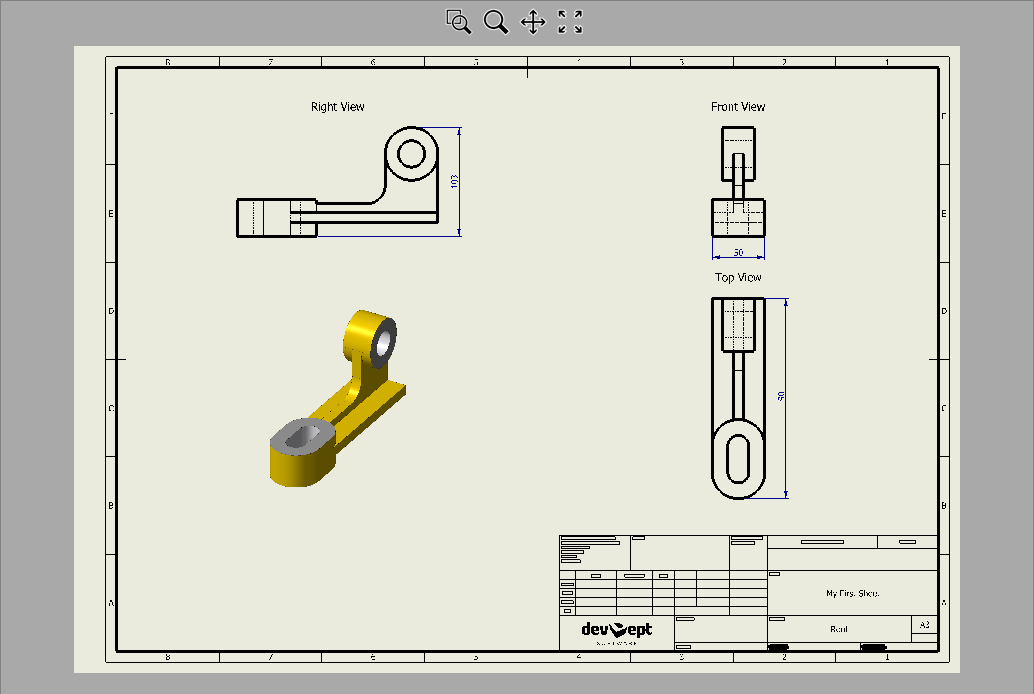Click the magnifier-with-rectangle toolbar icon
Screen dimensions: 1034x694
pos(457,22)
